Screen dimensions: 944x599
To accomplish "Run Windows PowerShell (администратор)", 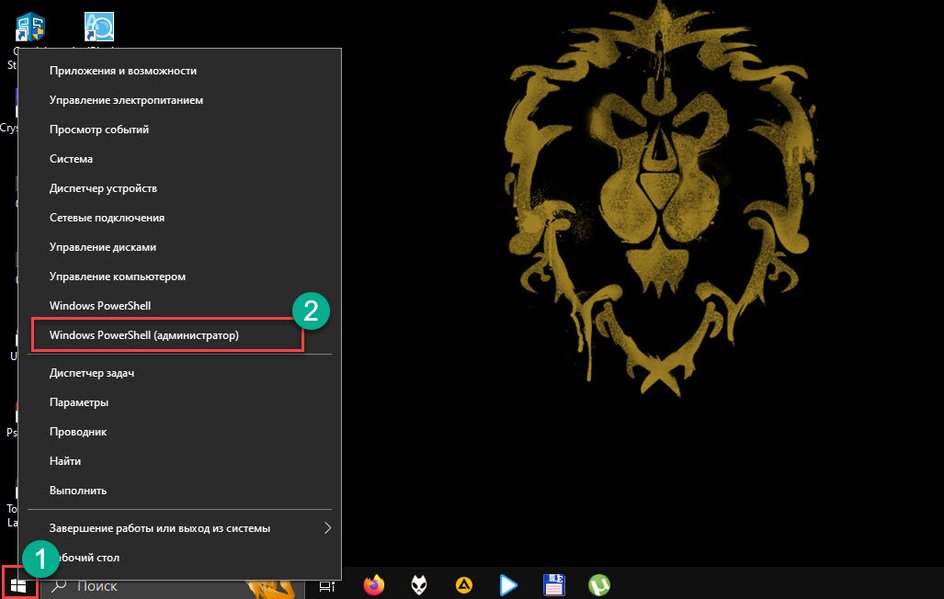I will tap(179, 335).
